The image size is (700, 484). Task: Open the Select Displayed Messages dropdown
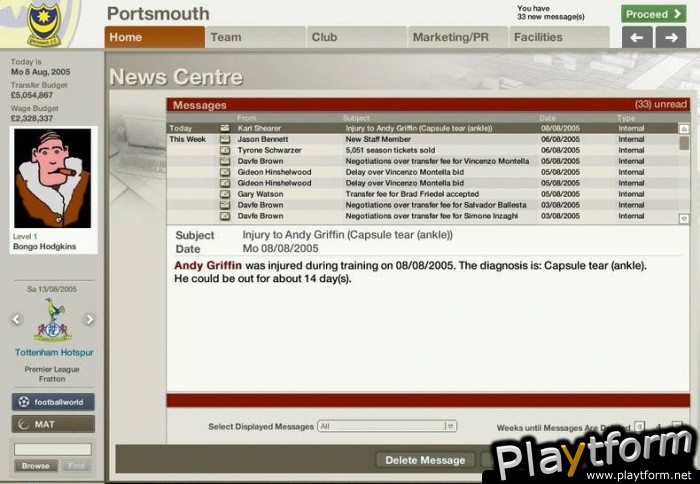pyautogui.click(x=387, y=426)
